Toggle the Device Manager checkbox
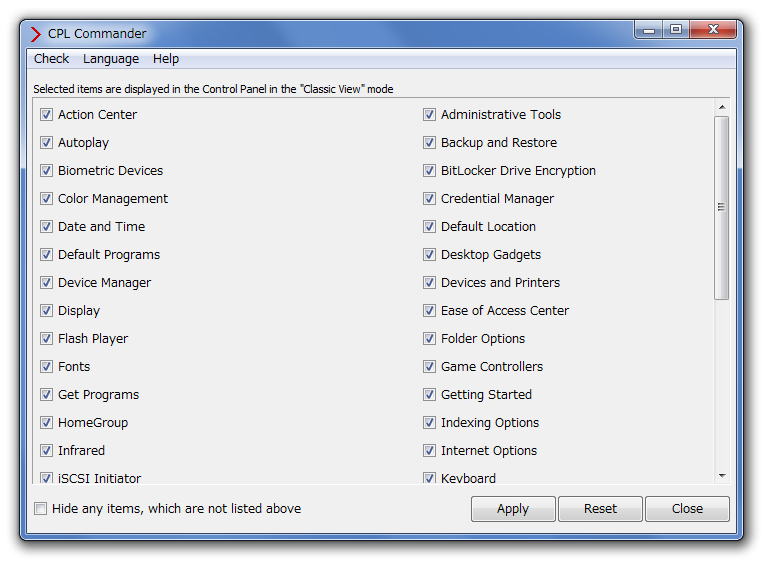767x565 pixels. point(46,283)
